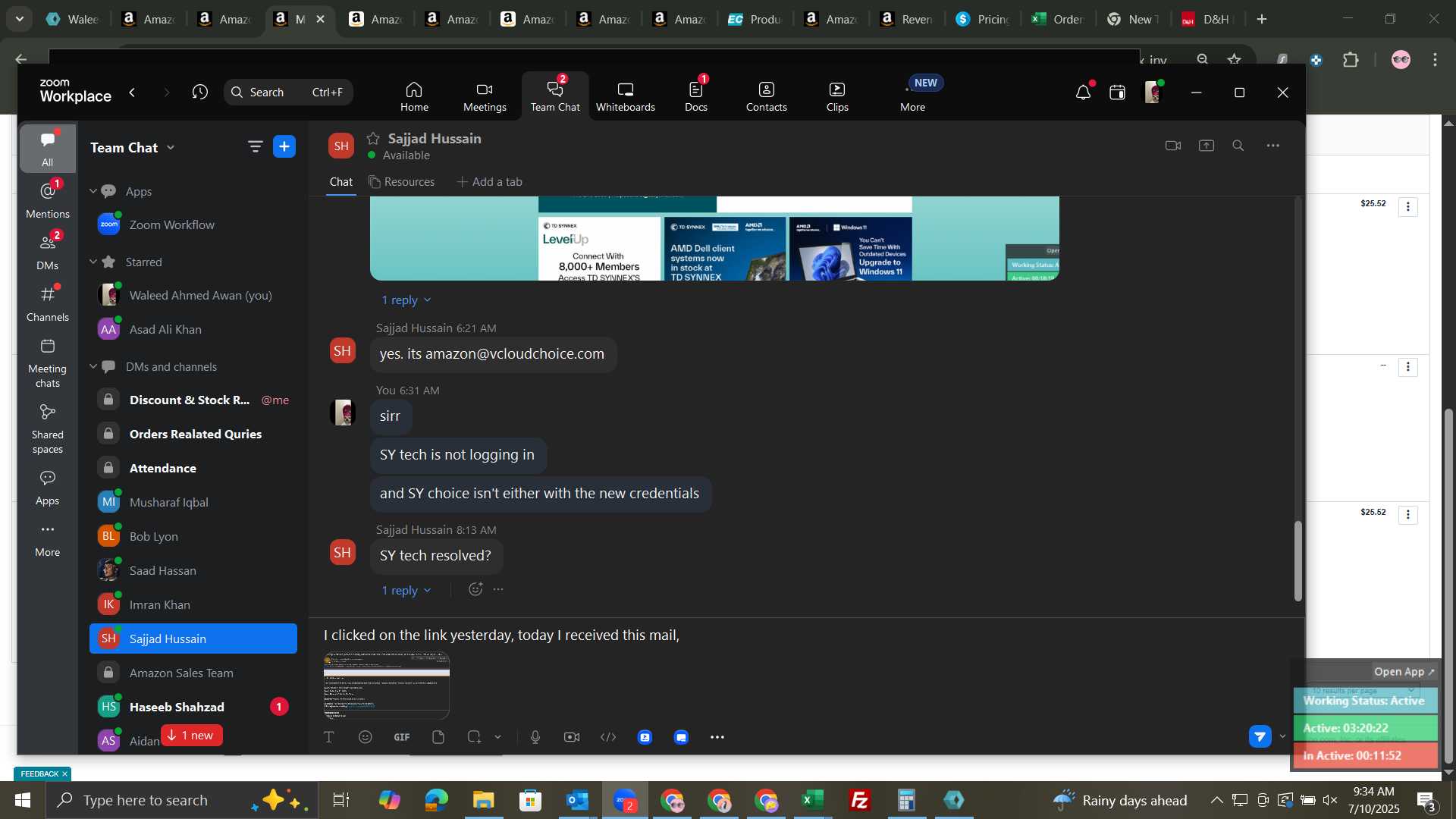
Task: Open Outlook from the Windows taskbar
Action: [x=577, y=800]
